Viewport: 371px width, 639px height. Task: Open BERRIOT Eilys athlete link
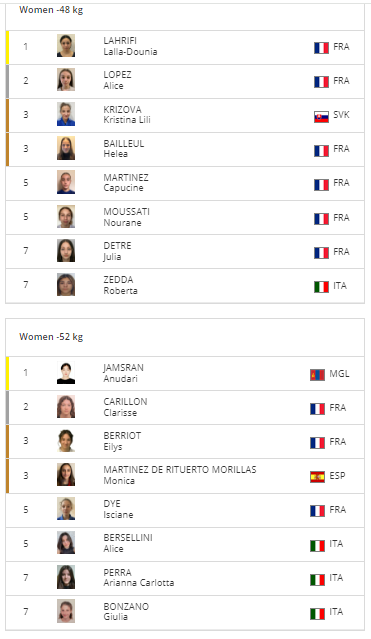(122, 441)
